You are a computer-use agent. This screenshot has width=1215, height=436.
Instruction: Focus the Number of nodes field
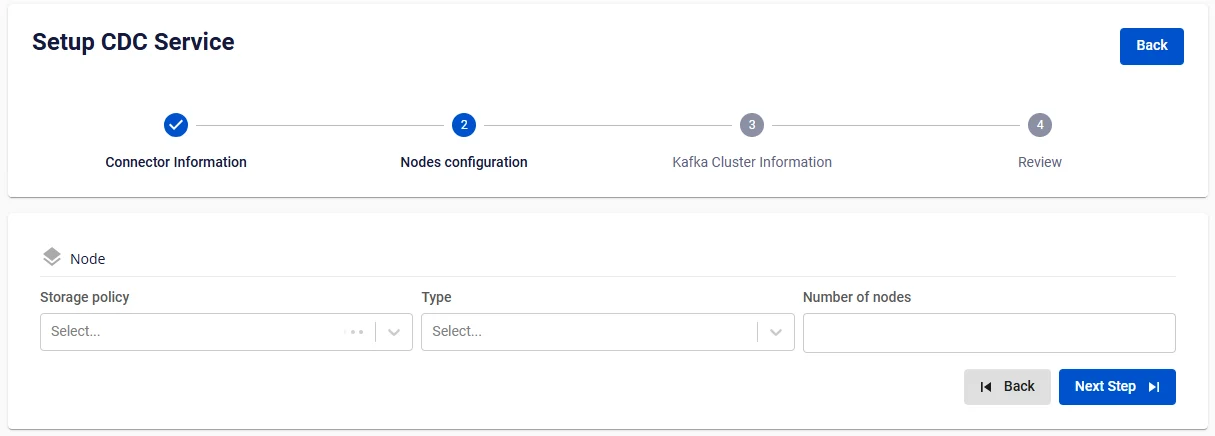[989, 333]
